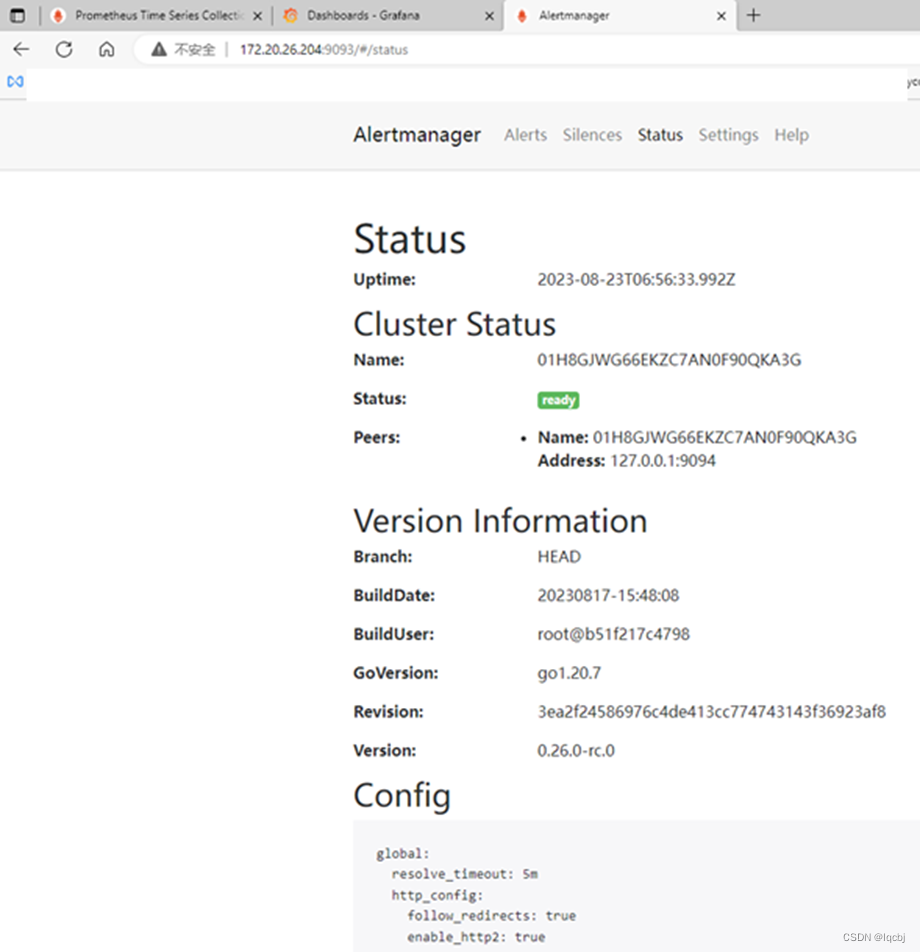Click the Prometheus flame favicon on its tab
920x952 pixels.
click(x=57, y=15)
